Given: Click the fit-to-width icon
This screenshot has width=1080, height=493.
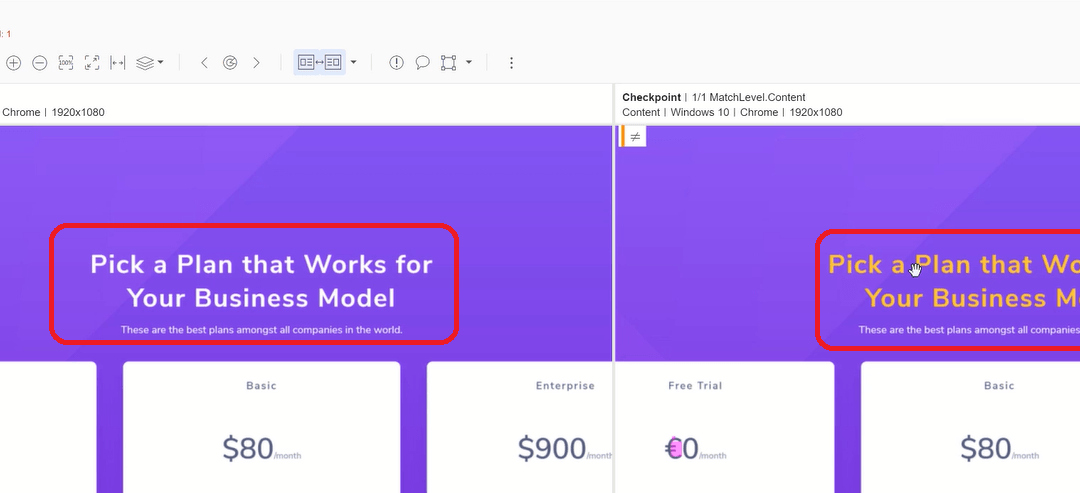Looking at the screenshot, I should (x=118, y=63).
